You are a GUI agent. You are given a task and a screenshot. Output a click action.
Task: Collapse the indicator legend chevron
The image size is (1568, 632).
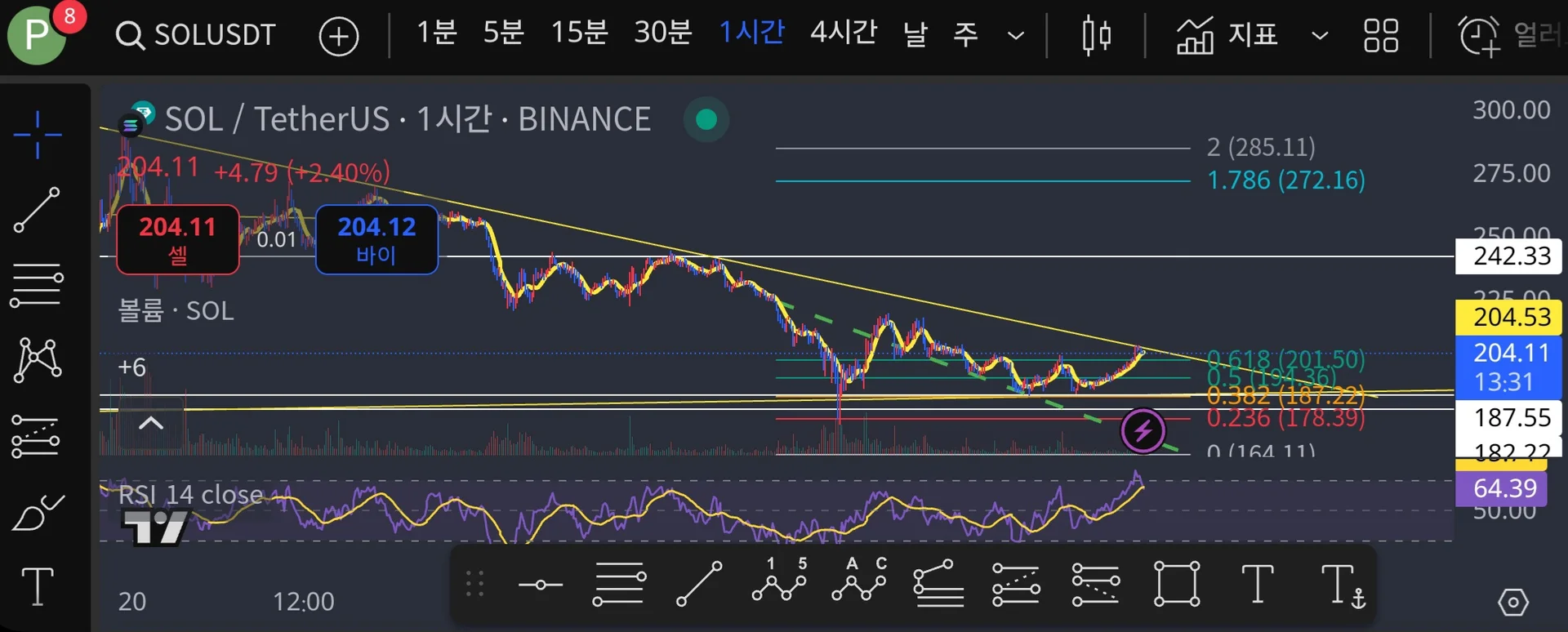point(151,423)
